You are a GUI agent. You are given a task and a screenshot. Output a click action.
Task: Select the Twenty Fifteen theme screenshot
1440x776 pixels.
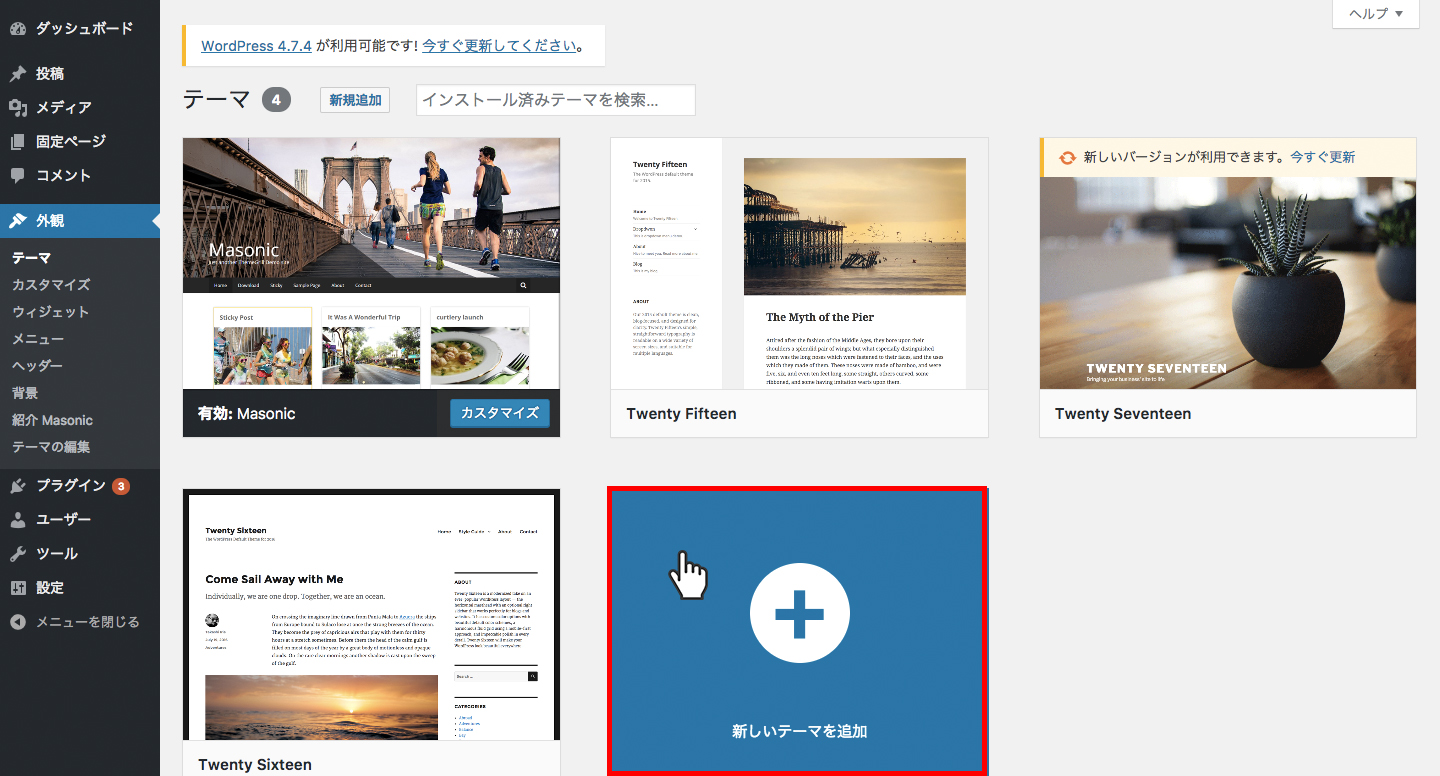799,263
